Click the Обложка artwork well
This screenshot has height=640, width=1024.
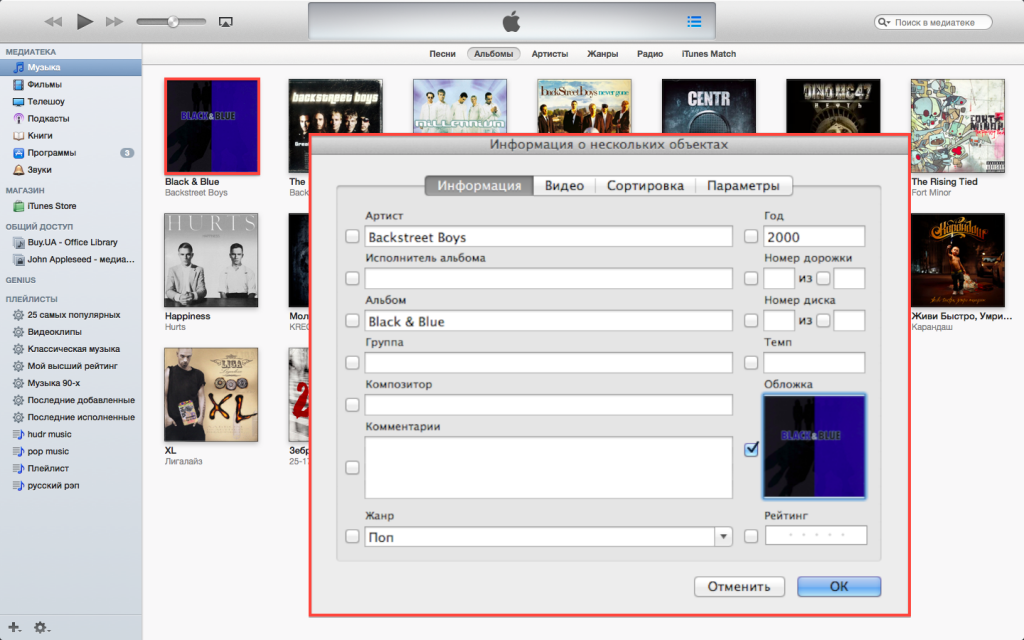pos(814,447)
